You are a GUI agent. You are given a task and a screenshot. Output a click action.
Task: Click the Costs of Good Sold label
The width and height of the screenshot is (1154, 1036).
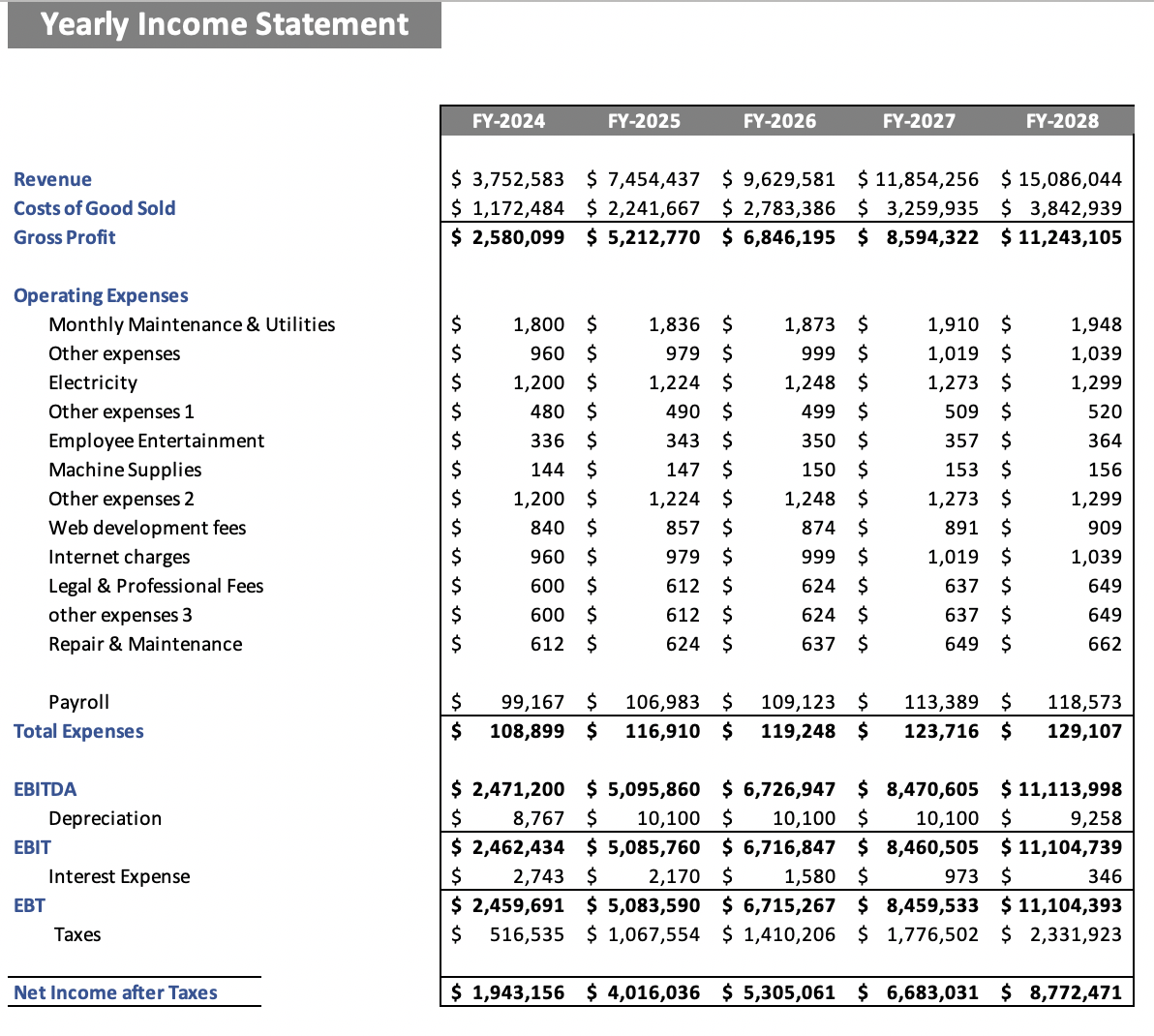(x=94, y=208)
